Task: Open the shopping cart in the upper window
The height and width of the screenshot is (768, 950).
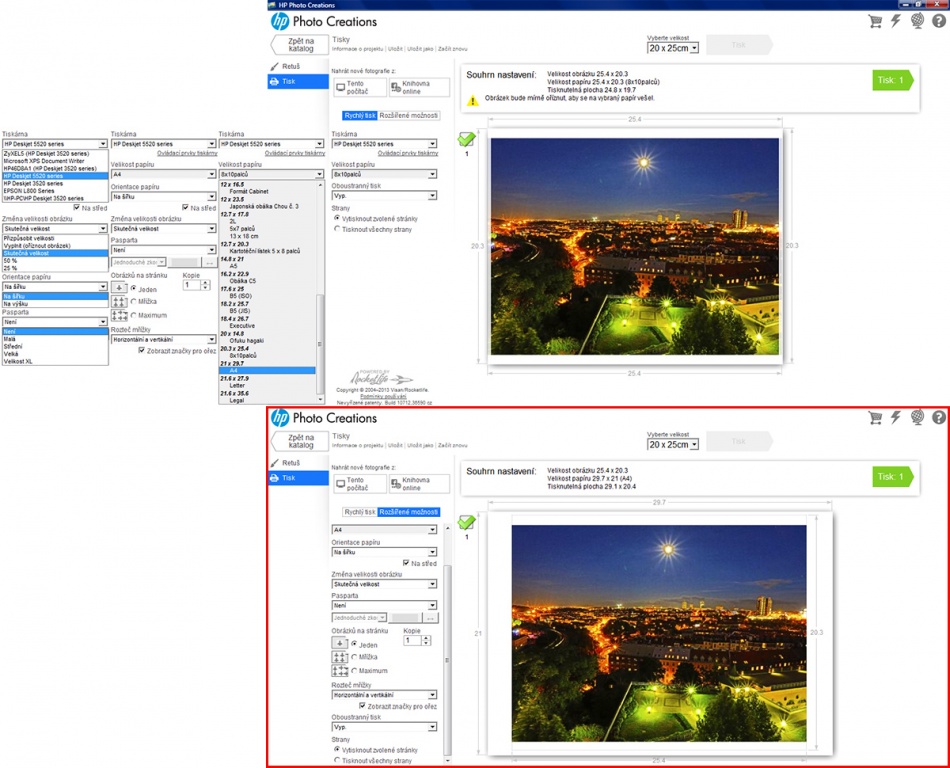Action: (875, 21)
